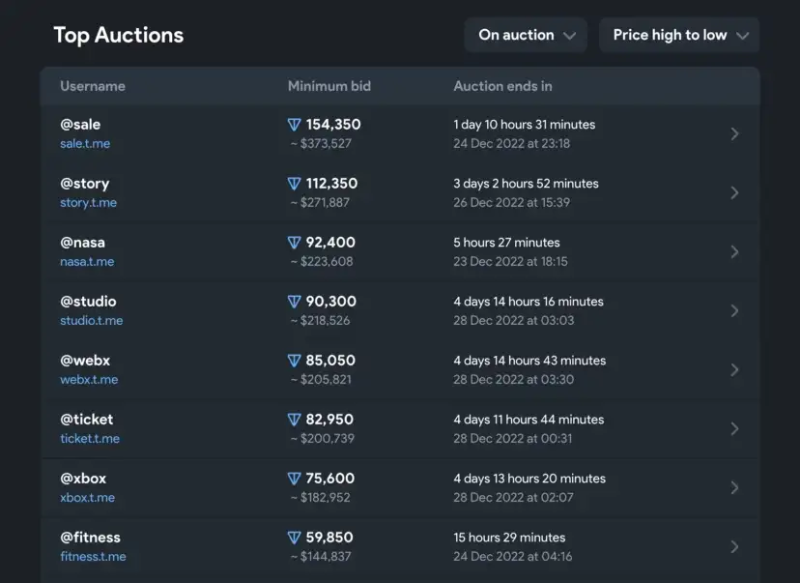Click the "Username" column header

tap(92, 86)
